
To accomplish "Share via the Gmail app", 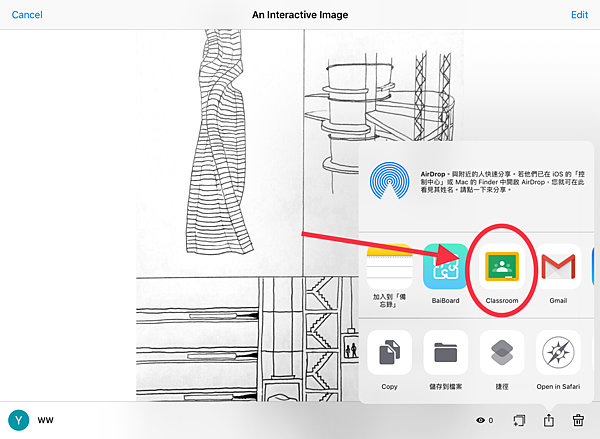I will 558,266.
